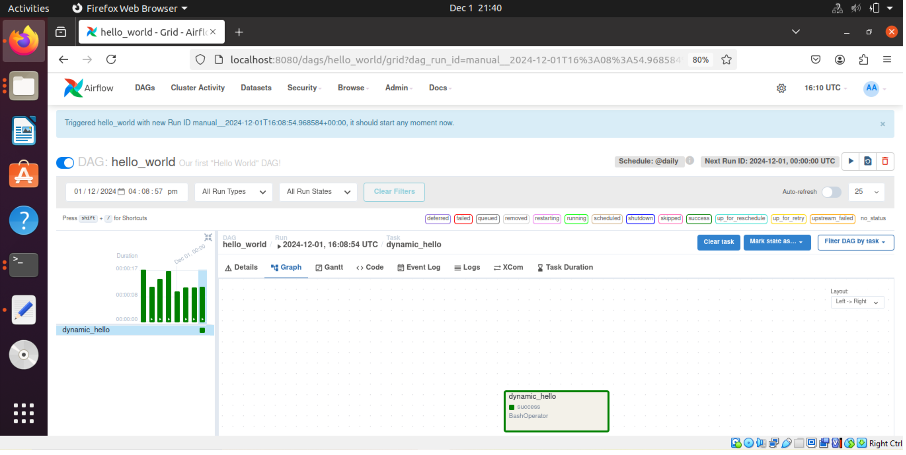Screen dimensions: 906x455
Task: Switch to the Event Log tab
Action: click(x=419, y=268)
